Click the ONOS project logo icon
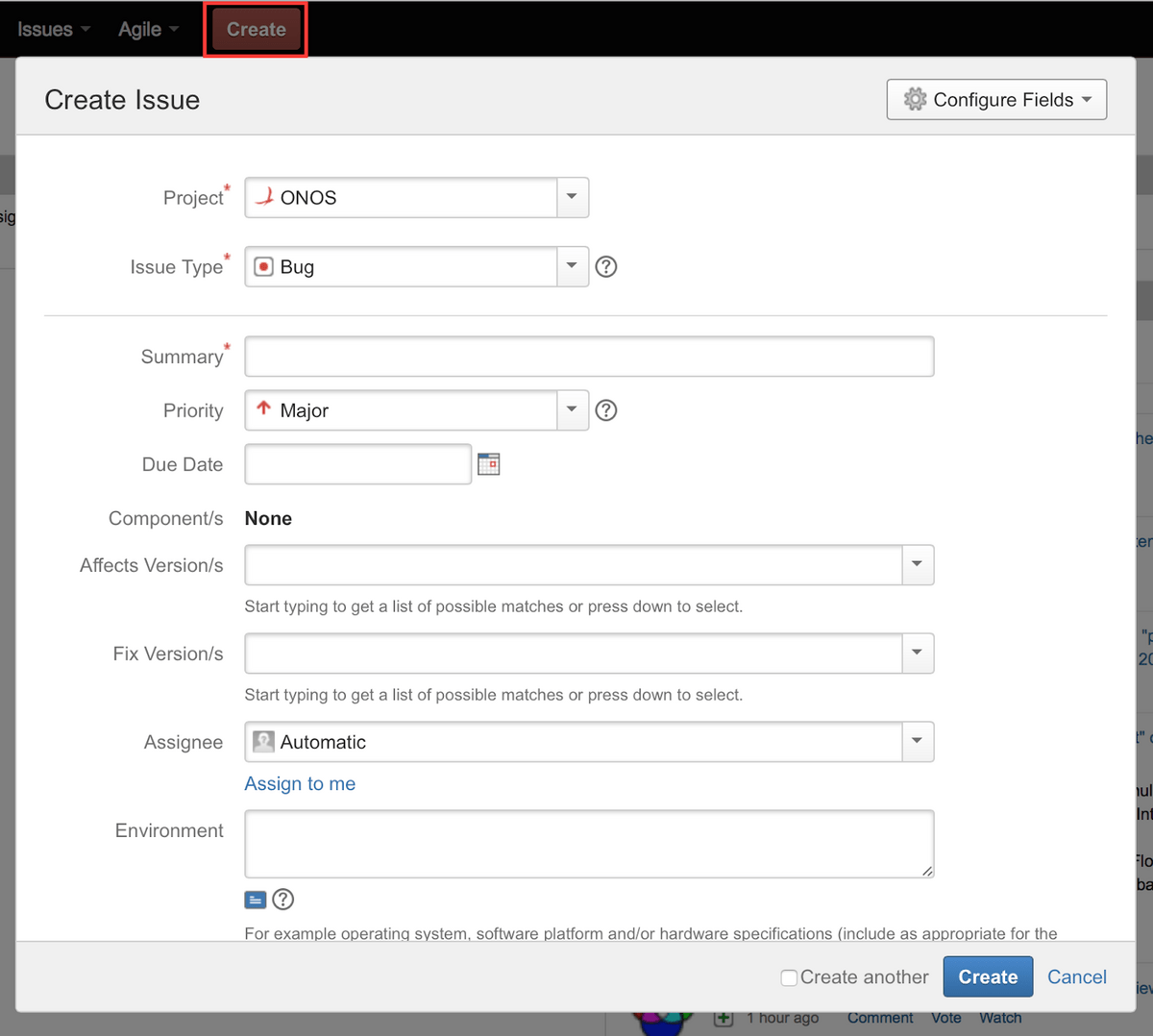Viewport: 1153px width, 1036px height. [x=264, y=197]
